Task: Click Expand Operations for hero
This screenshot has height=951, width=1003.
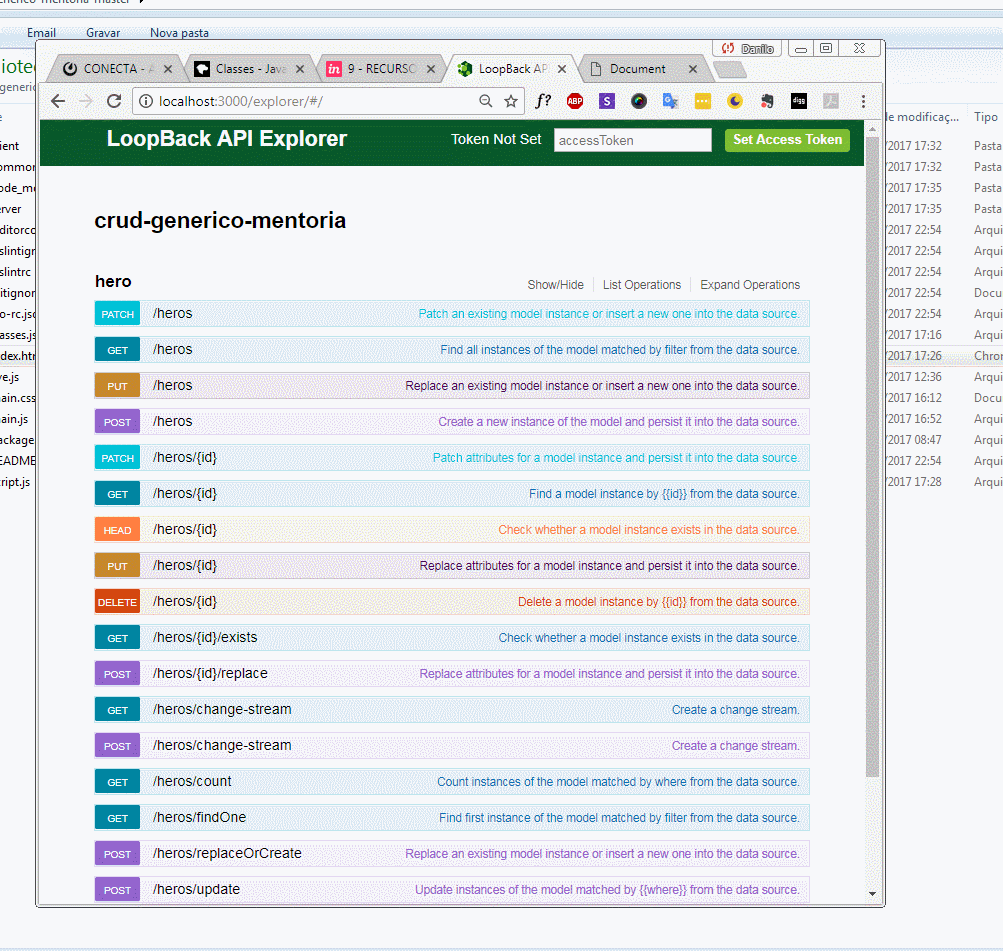Action: [750, 285]
